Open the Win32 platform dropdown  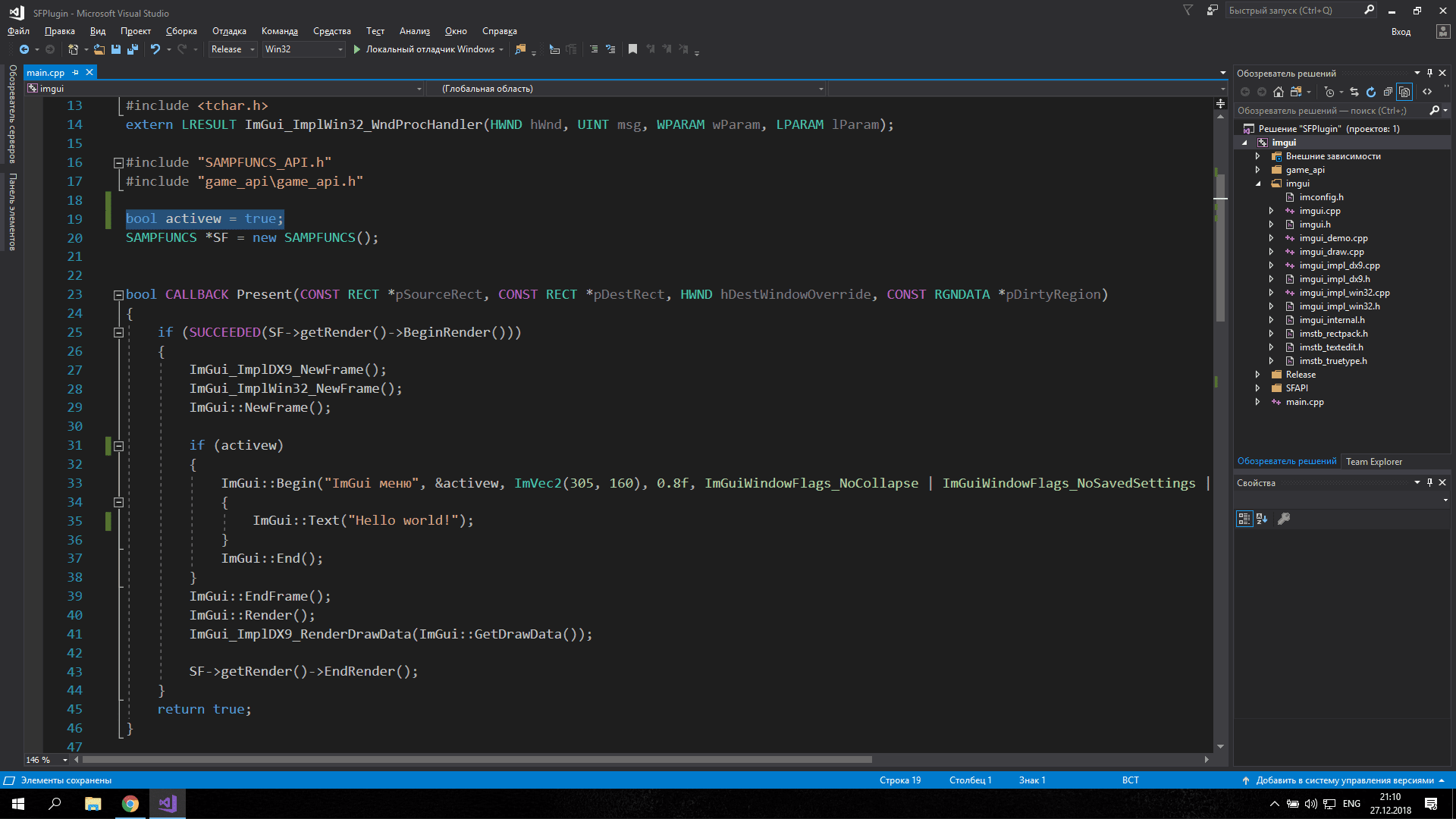[x=303, y=49]
